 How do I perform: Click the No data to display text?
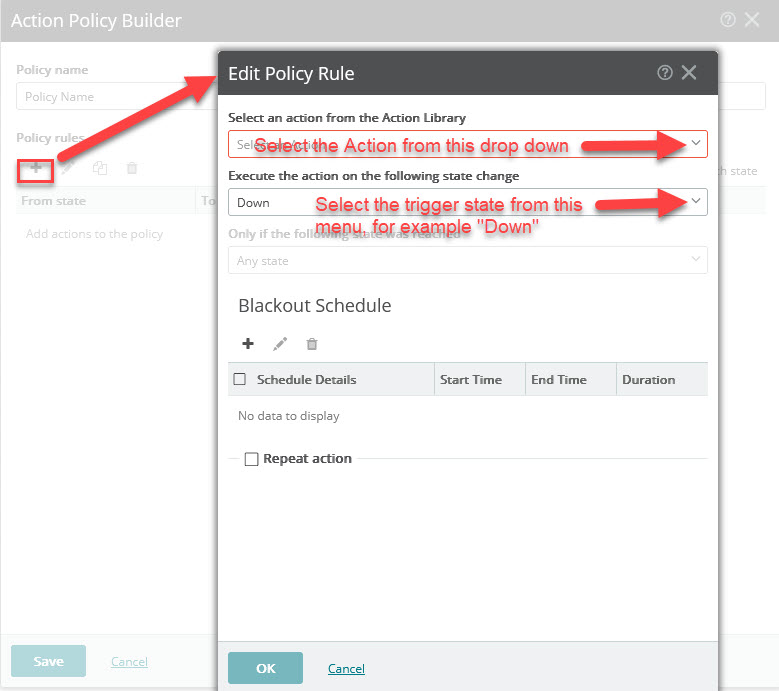(x=289, y=416)
